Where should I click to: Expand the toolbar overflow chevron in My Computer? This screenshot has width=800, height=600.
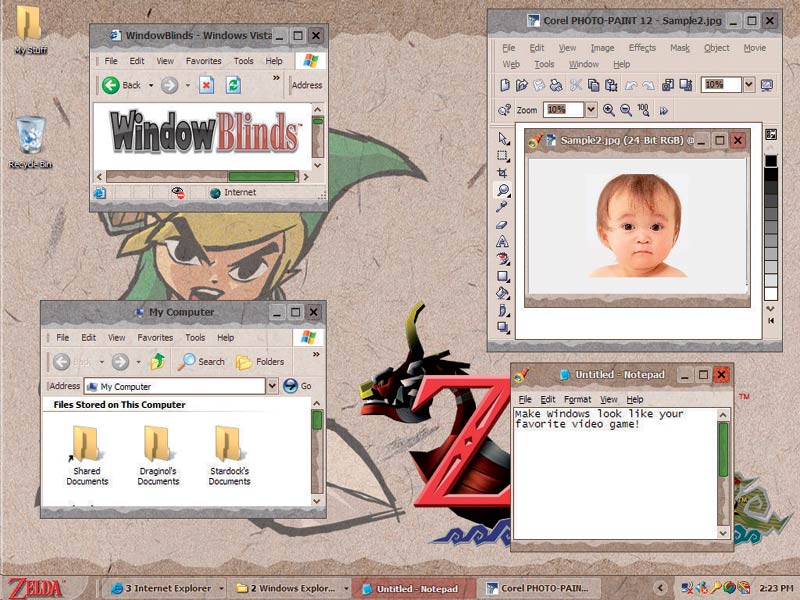pyautogui.click(x=316, y=355)
